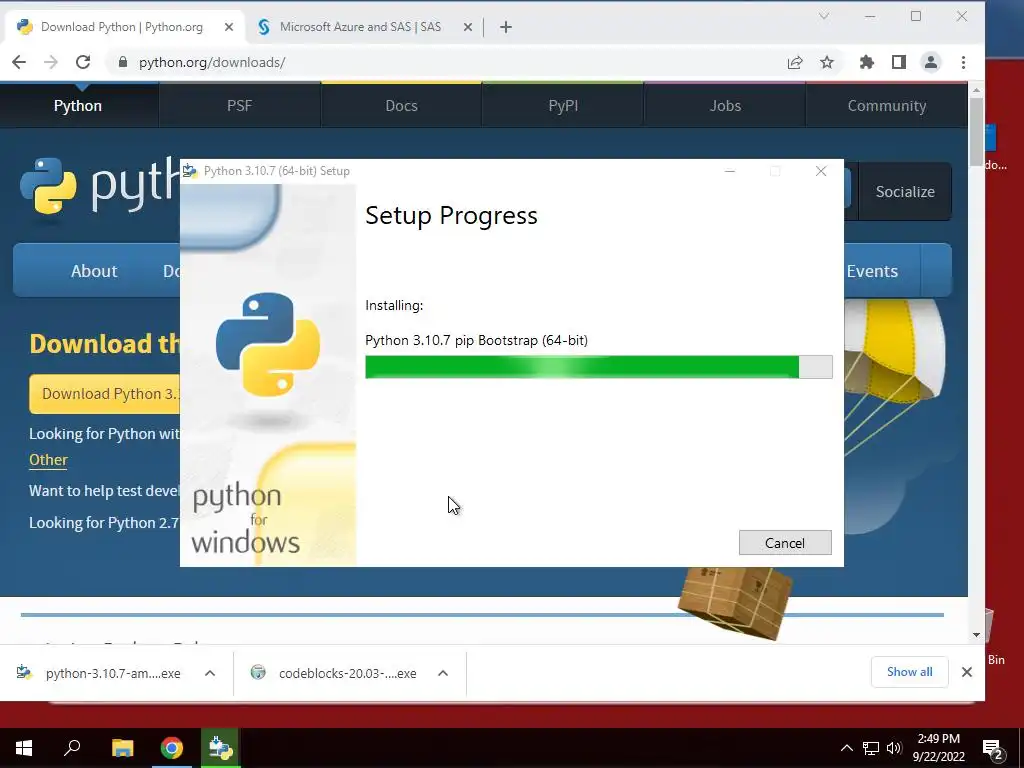Viewport: 1024px width, 768px height.
Task: Open codeblocks-20.03 download item
Action: (x=333, y=673)
